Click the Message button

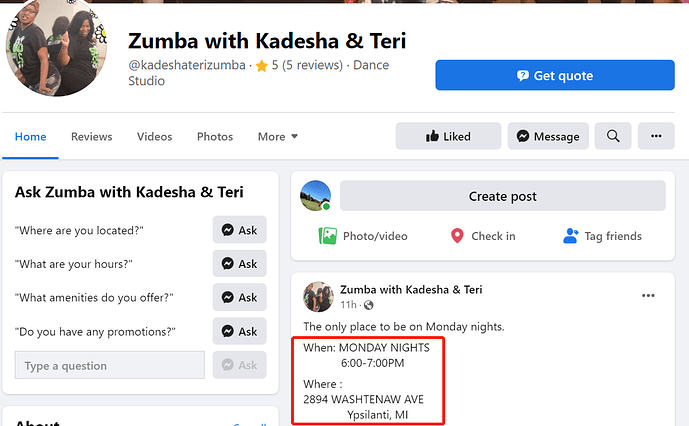(547, 137)
